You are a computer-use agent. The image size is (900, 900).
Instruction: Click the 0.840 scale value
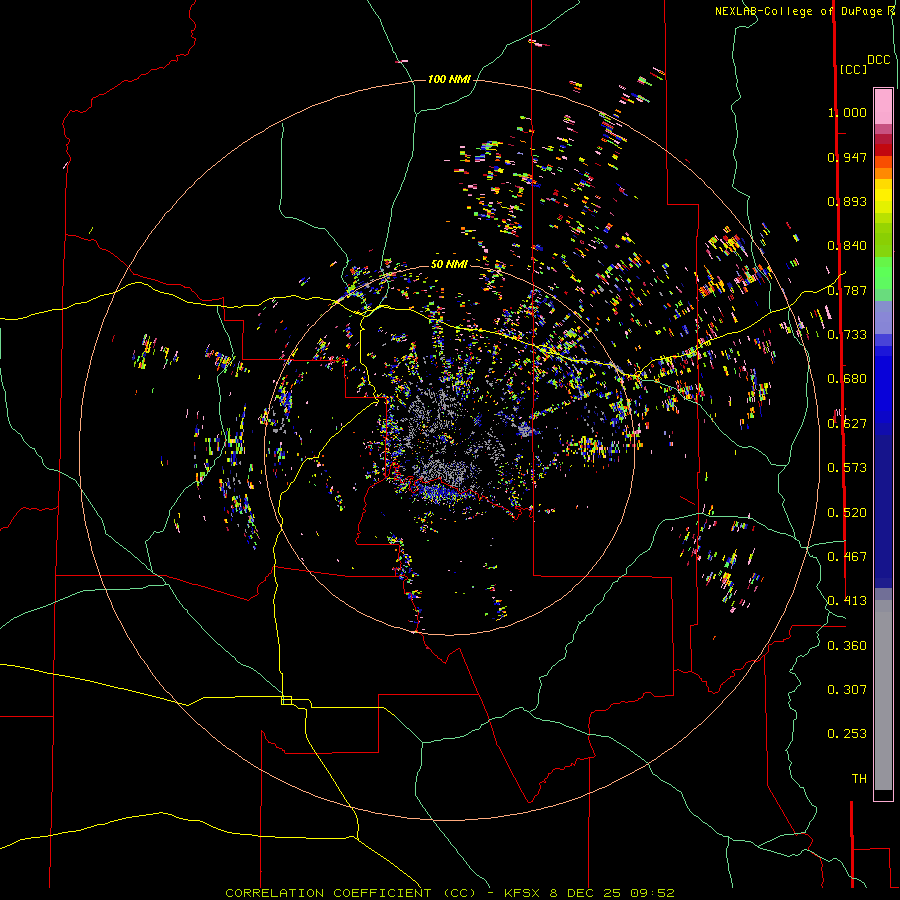(x=847, y=246)
